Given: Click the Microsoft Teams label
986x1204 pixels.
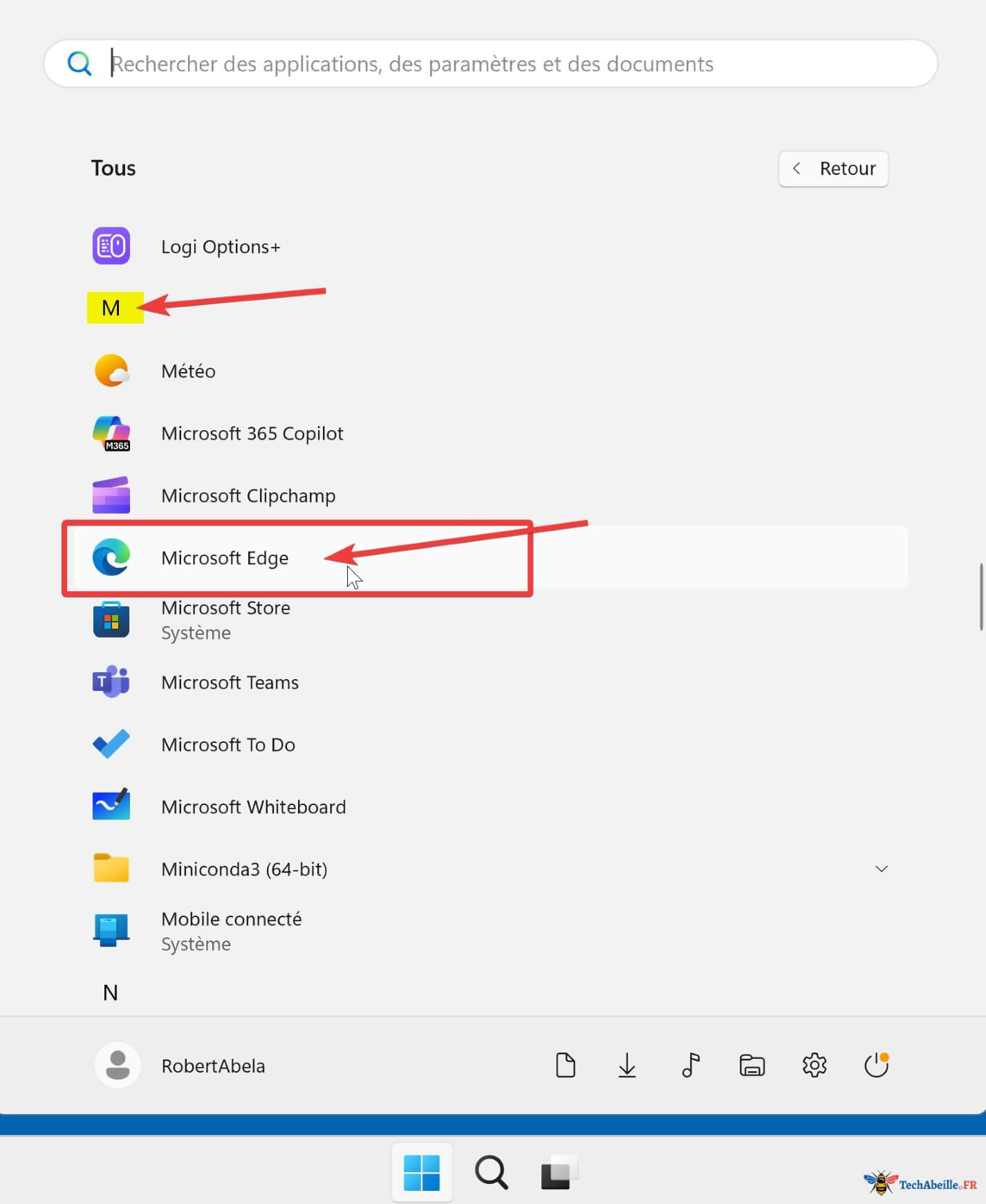Looking at the screenshot, I should pyautogui.click(x=230, y=683).
